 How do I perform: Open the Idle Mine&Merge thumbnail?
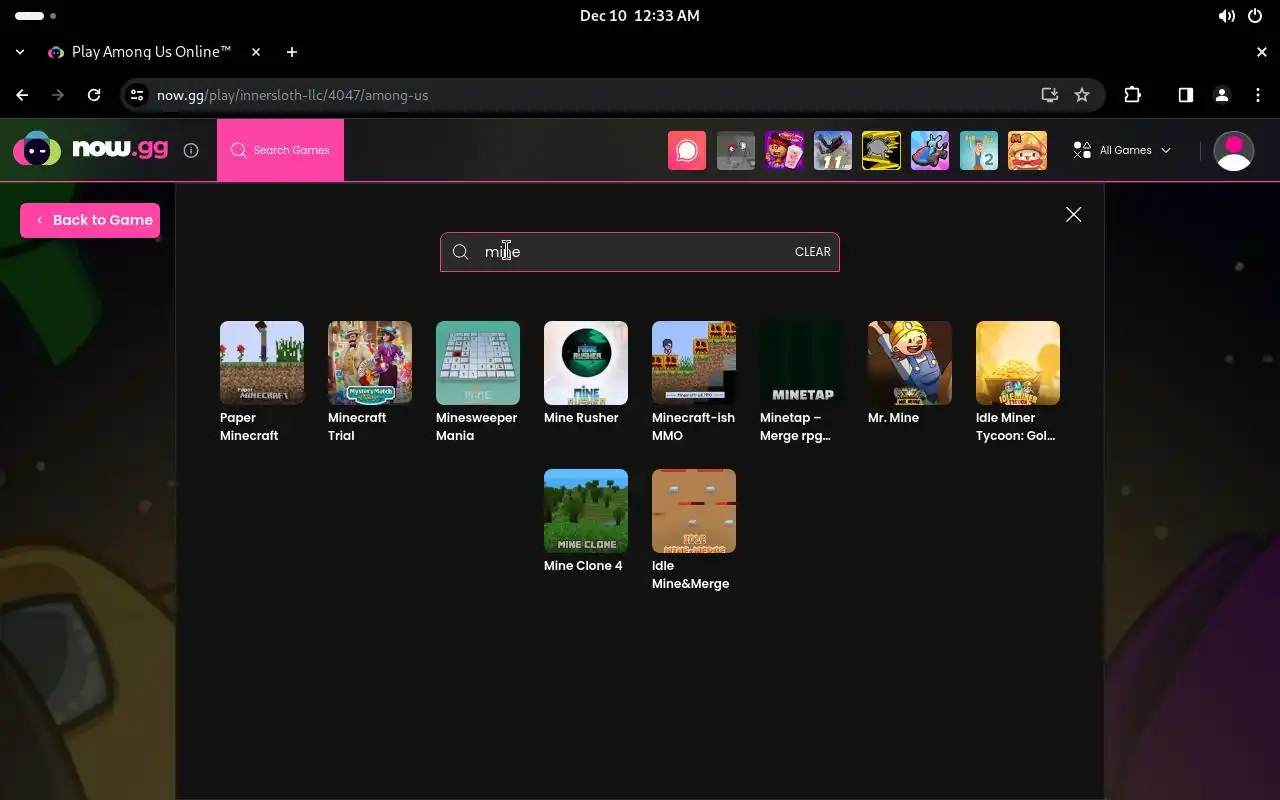[x=694, y=511]
